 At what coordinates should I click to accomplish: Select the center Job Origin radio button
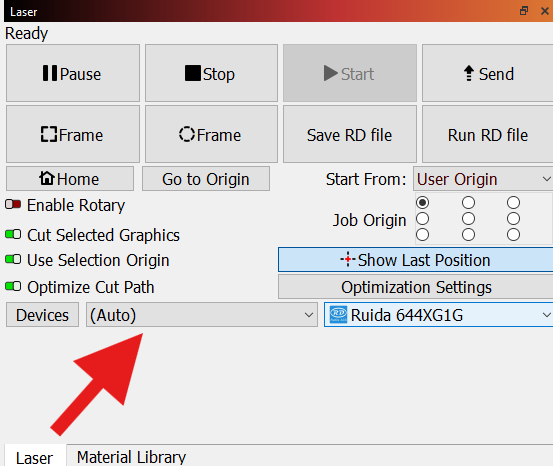click(x=468, y=219)
